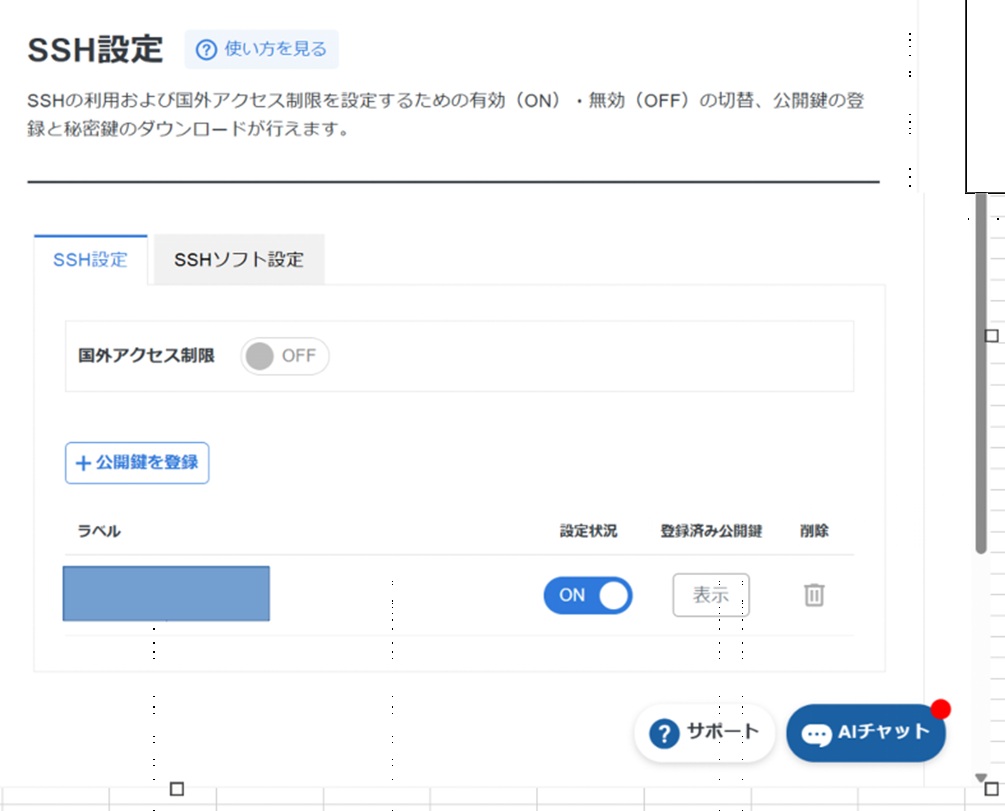Screen dimensions: 1005x811
Task: Open the サポート button label
Action: 722,732
